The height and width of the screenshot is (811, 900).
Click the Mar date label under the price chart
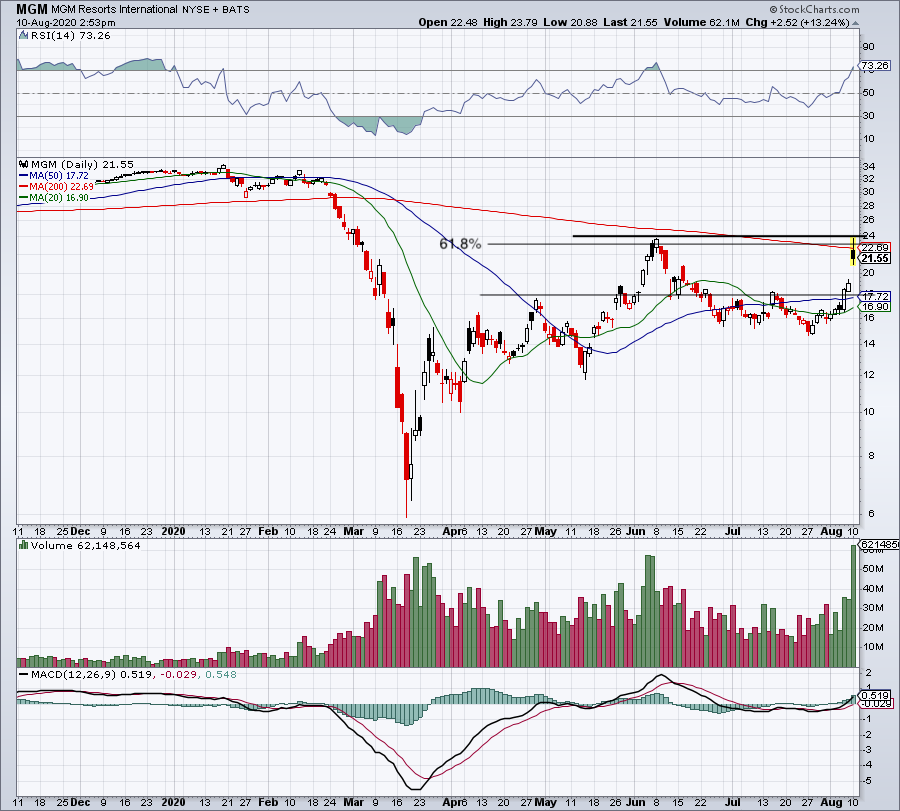coord(354,531)
